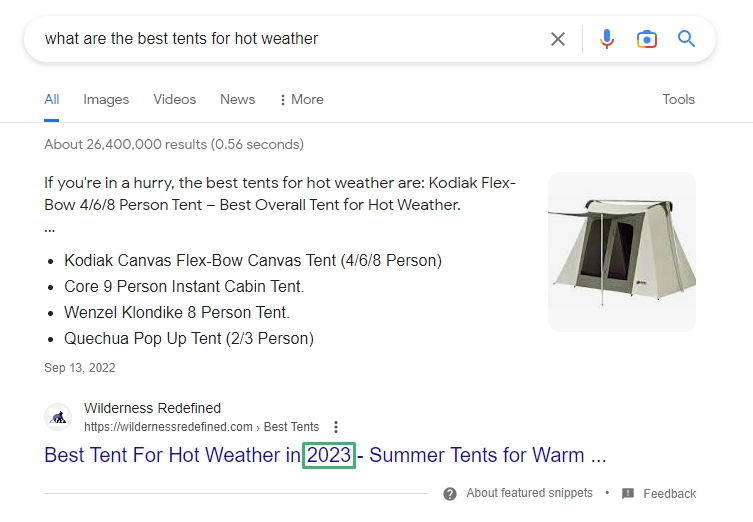Click the blue magnifying glass search icon
This screenshot has height=522, width=753.
tap(686, 39)
